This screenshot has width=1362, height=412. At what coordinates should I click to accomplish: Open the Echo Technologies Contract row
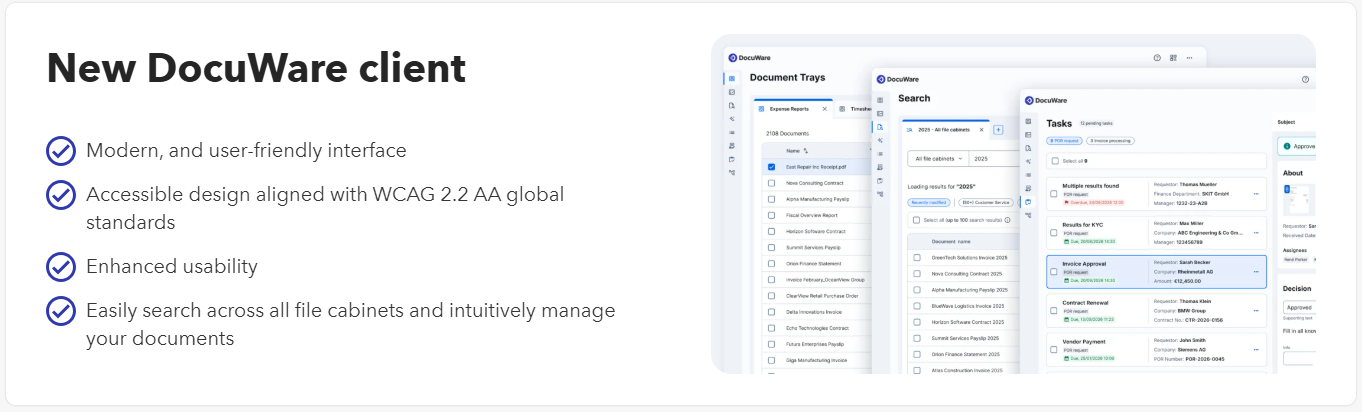pos(816,328)
